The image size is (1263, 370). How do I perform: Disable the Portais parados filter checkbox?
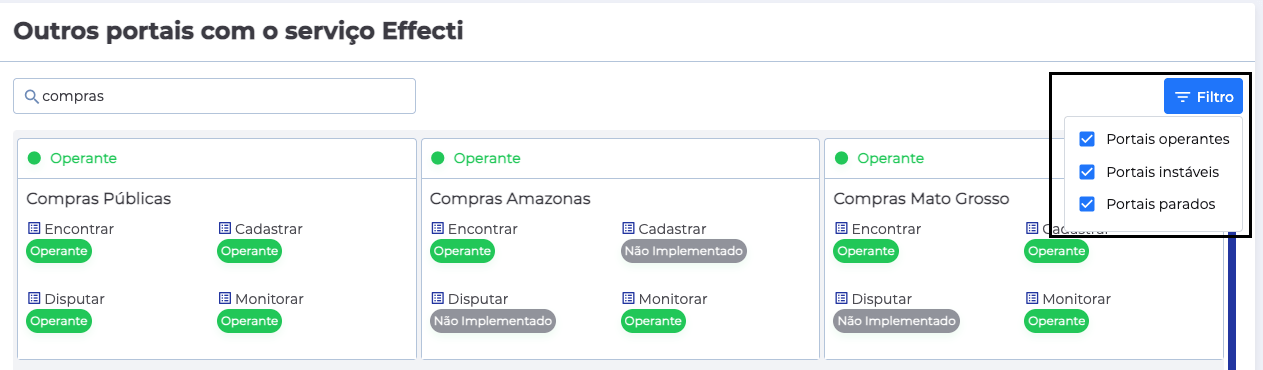[1088, 204]
